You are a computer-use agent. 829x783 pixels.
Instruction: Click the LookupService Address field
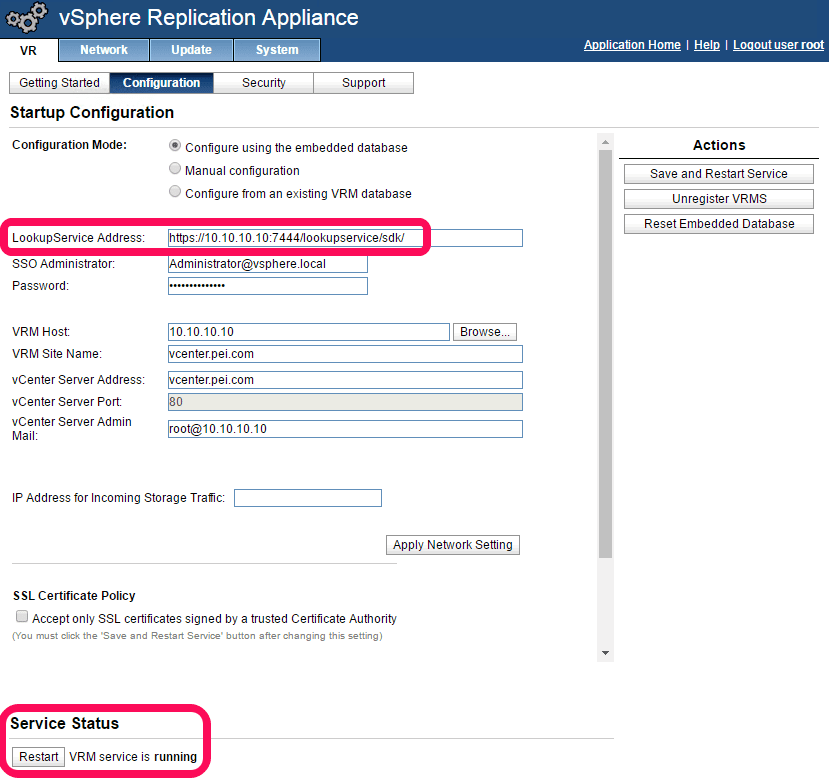(345, 238)
